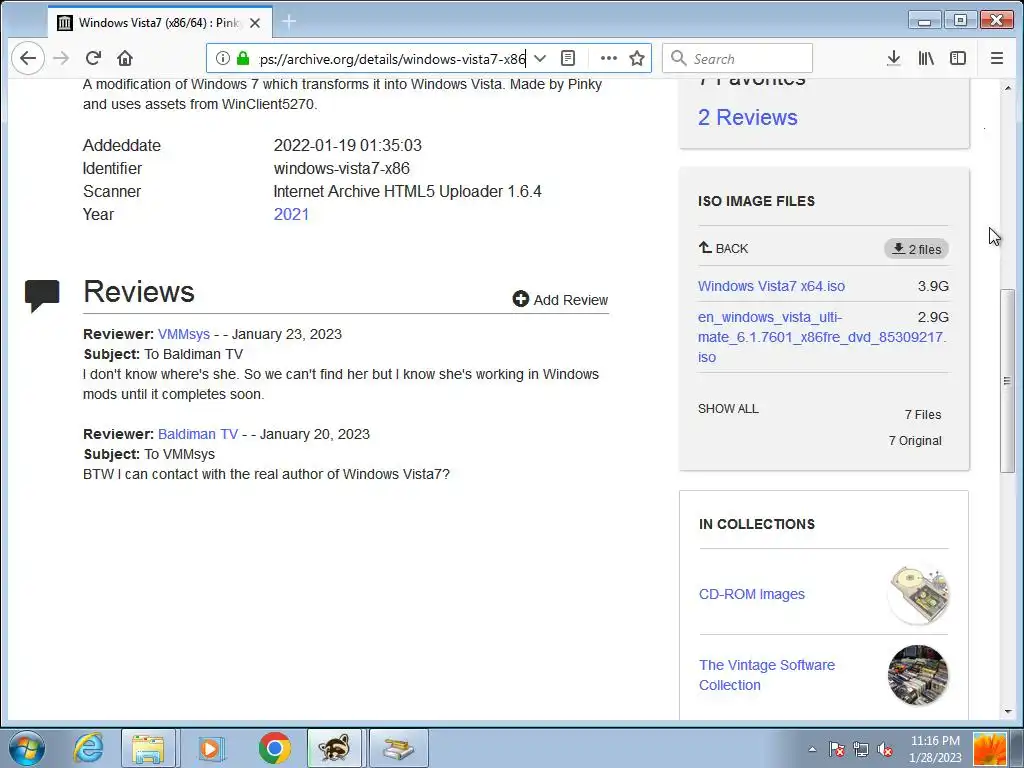Open the Firefox hamburger menu
This screenshot has height=768, width=1024.
pos(997,59)
